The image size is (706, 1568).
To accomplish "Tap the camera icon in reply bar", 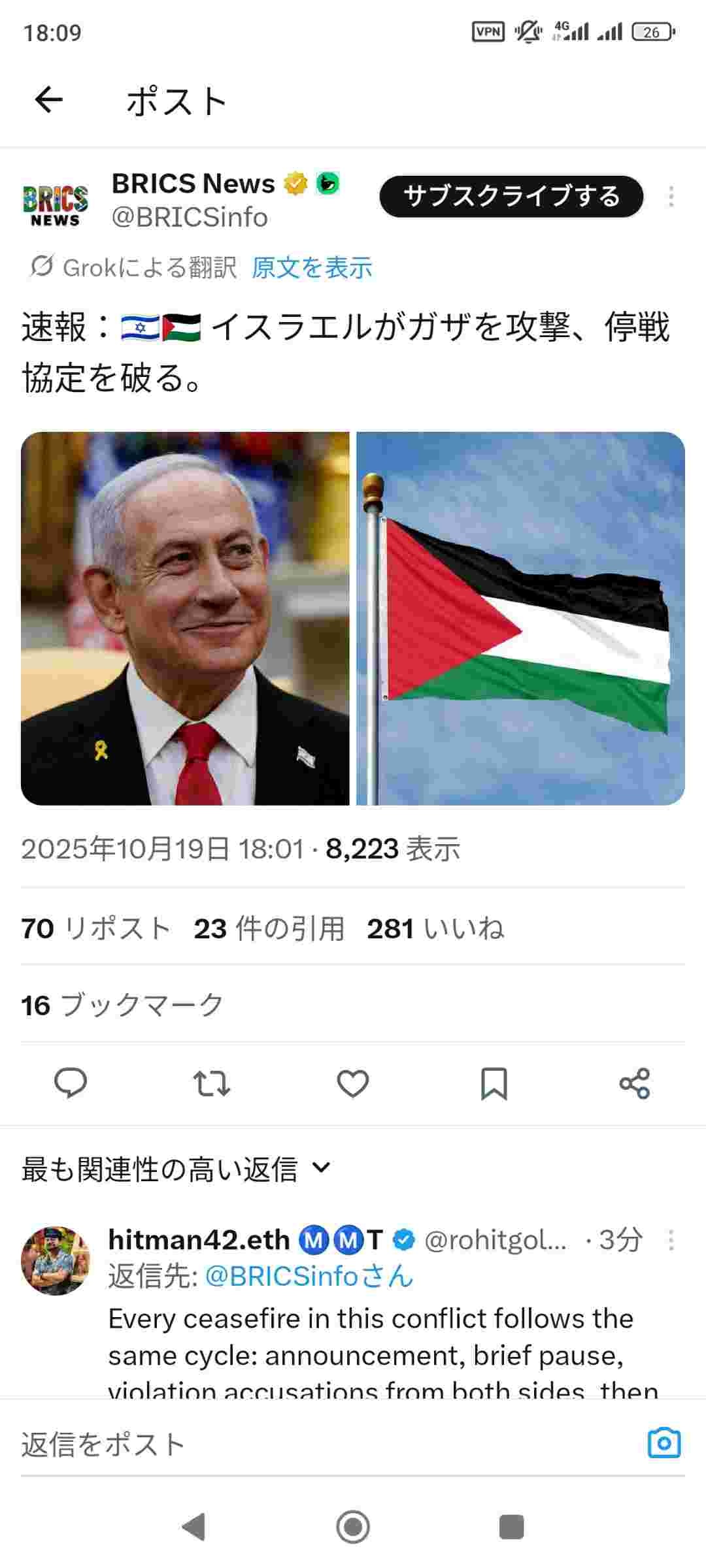I will coord(664,1443).
